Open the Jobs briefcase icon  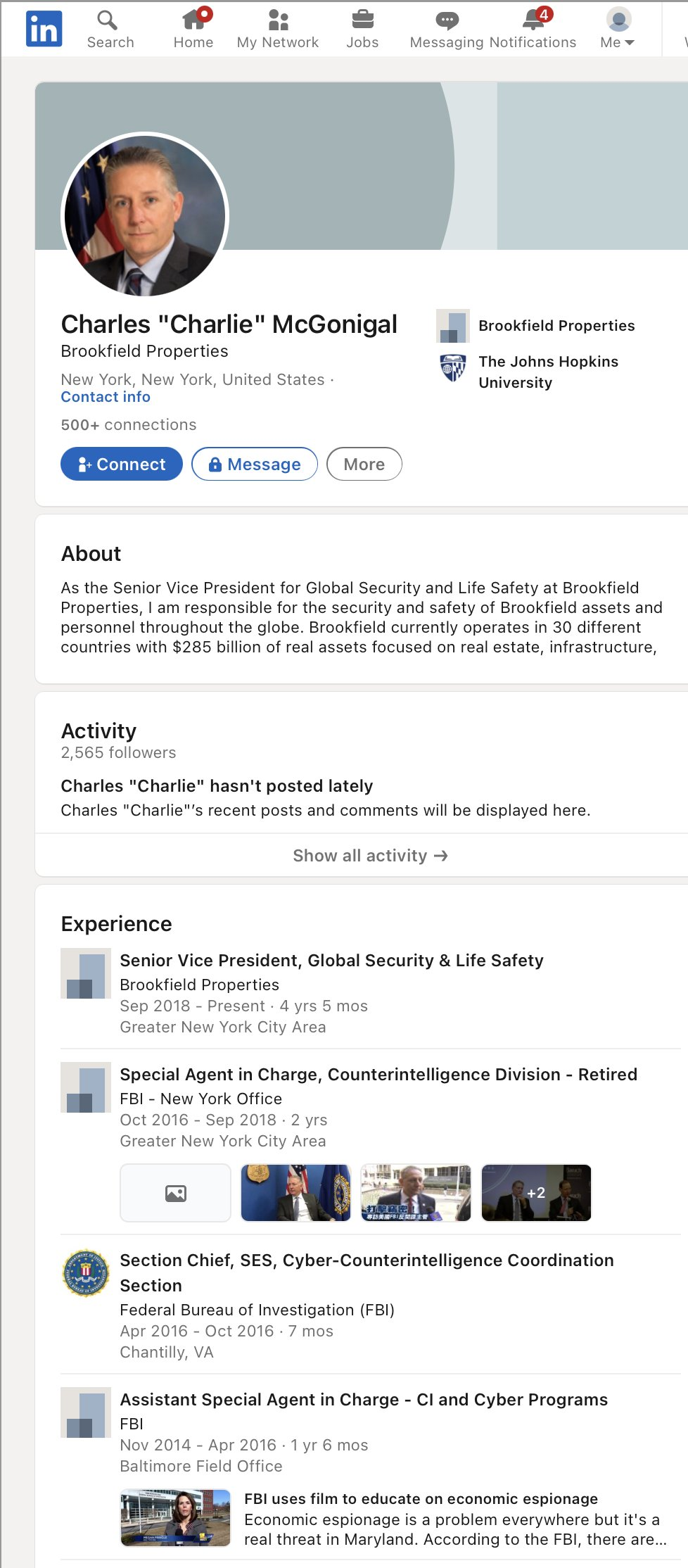[362, 20]
